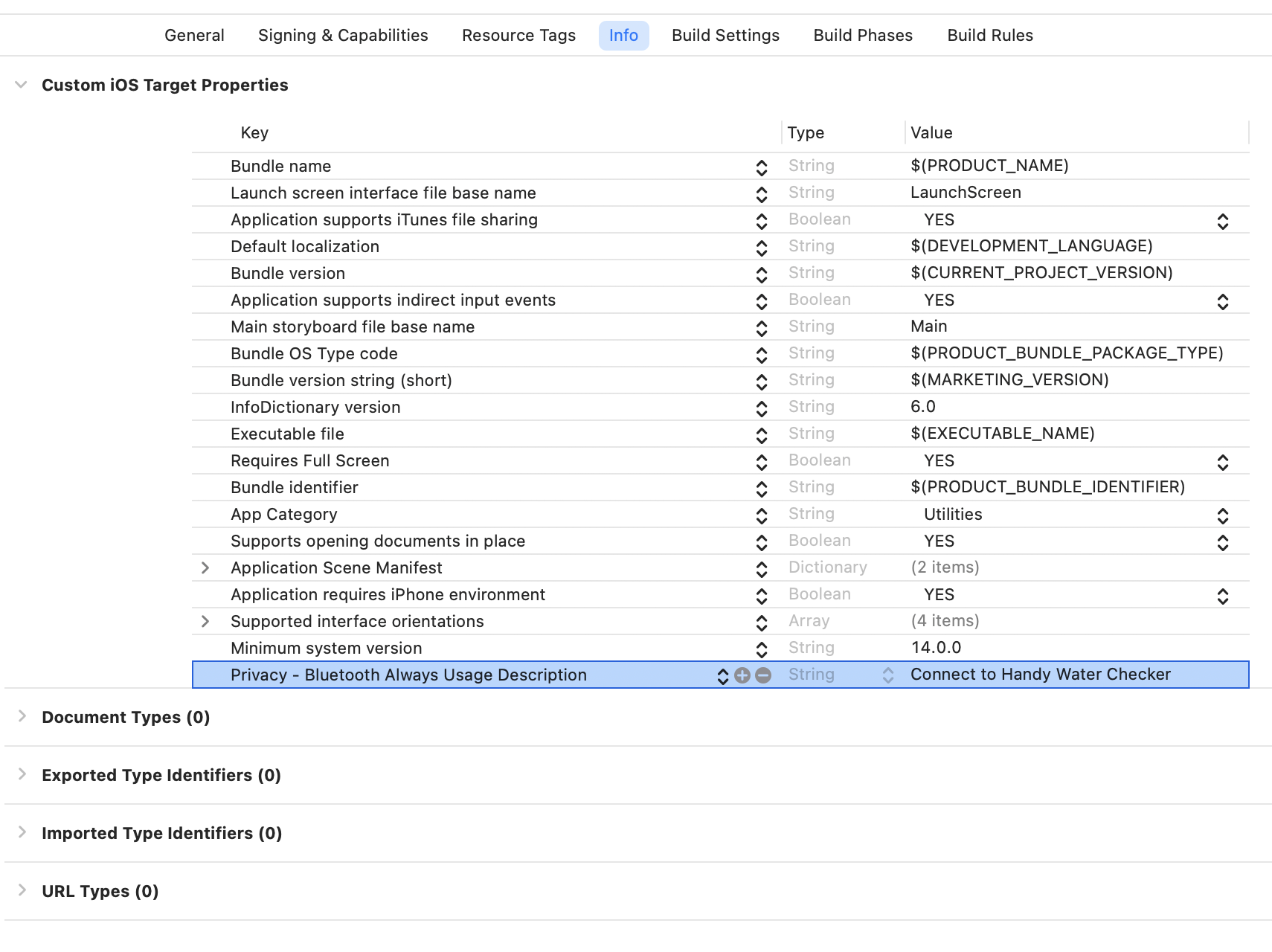
Task: Open the Build Rules tab
Action: (990, 36)
